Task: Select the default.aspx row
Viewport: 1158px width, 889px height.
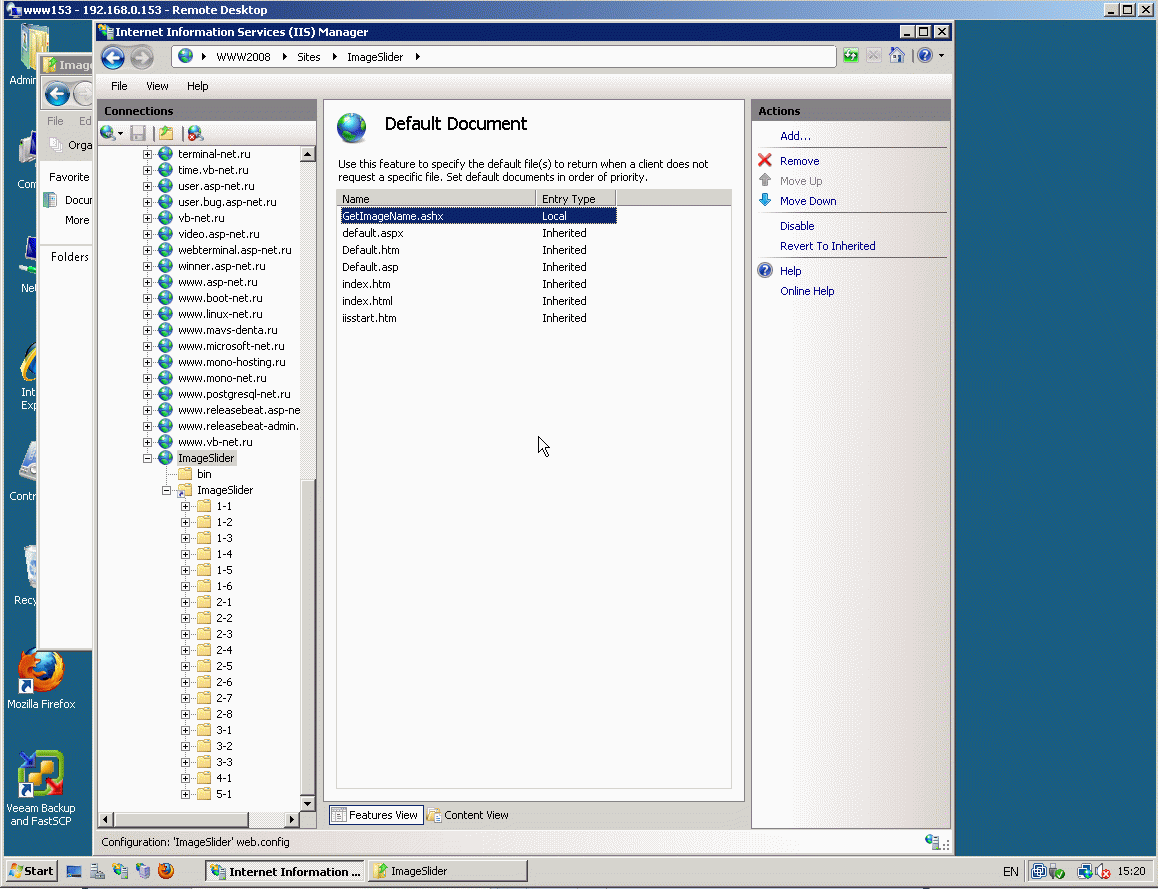Action: coord(478,233)
